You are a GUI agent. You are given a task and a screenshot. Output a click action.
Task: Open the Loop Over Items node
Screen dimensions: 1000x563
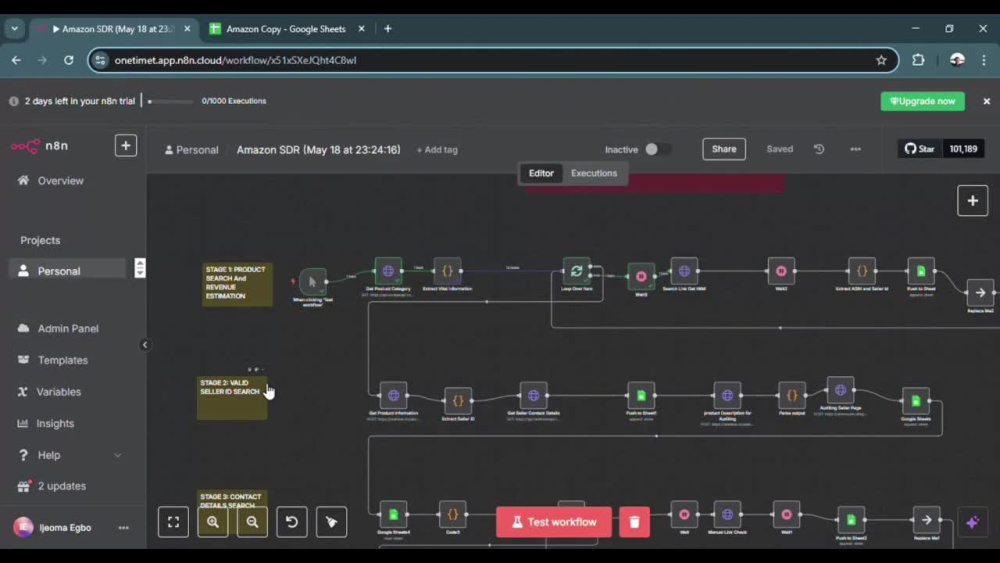[x=577, y=271]
